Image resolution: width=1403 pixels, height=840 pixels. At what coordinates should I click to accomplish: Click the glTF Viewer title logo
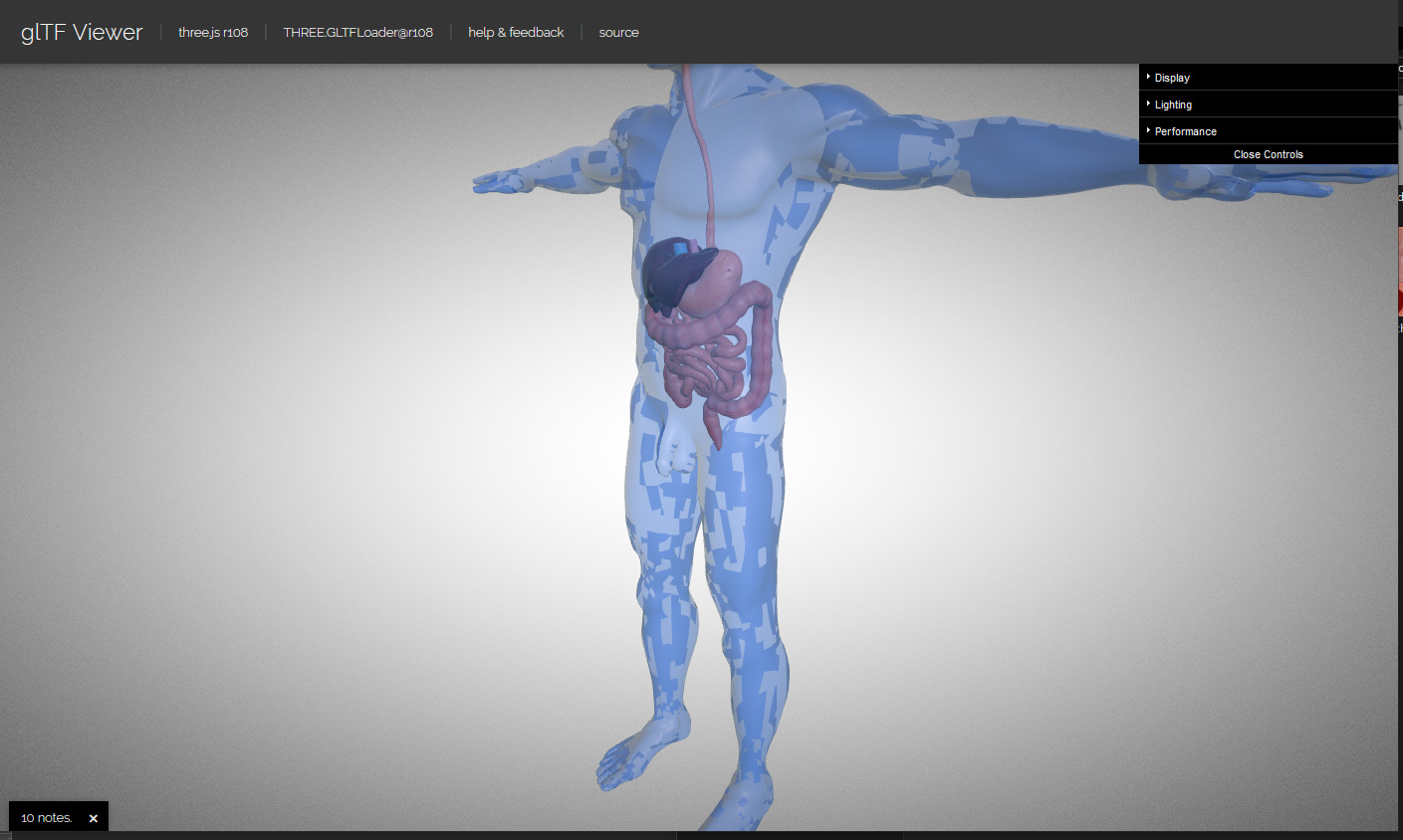[80, 31]
